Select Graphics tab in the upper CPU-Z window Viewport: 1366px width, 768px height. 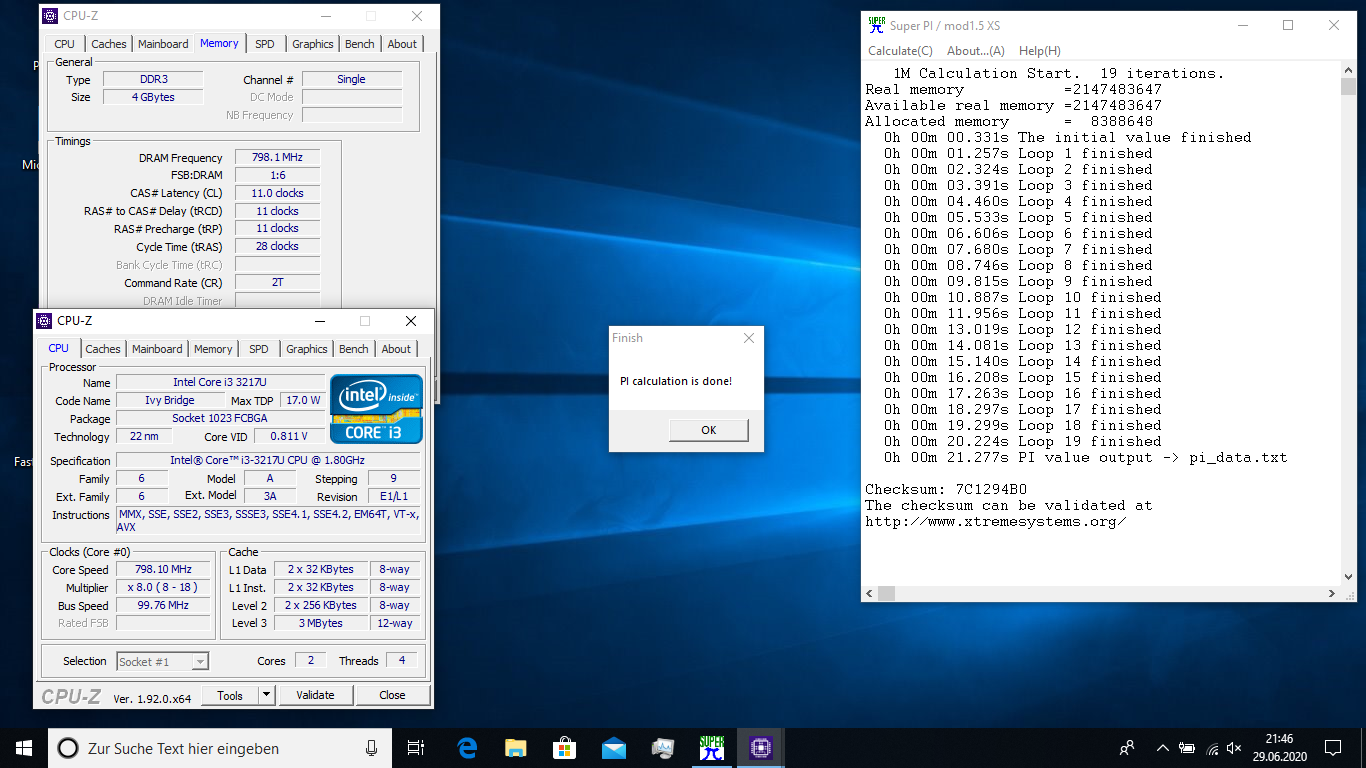tap(313, 44)
